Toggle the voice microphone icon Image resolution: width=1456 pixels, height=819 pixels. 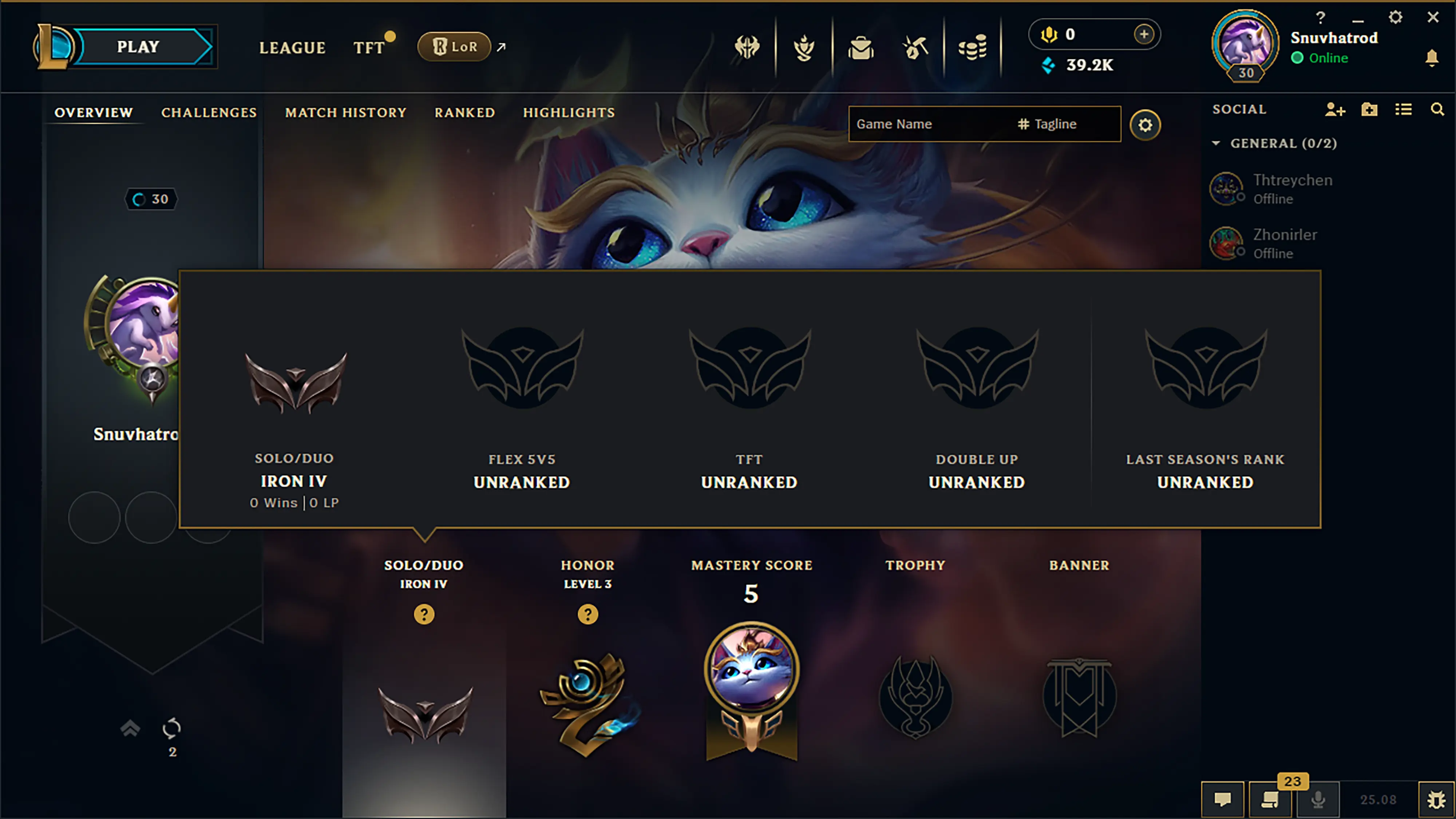point(1318,799)
